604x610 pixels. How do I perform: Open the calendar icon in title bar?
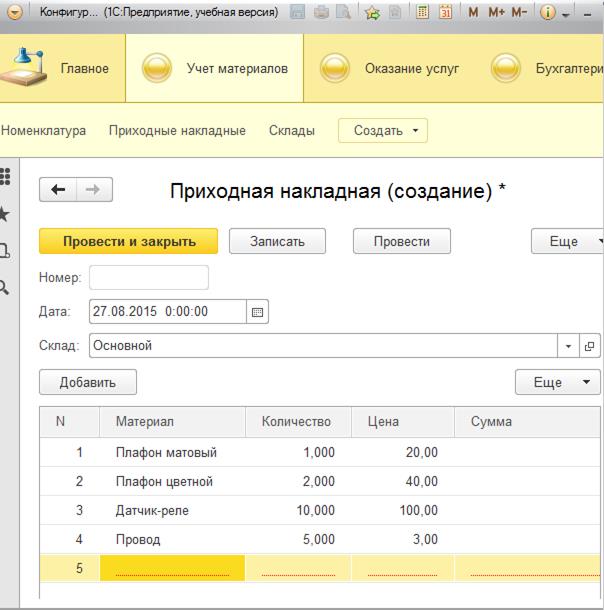tap(445, 13)
